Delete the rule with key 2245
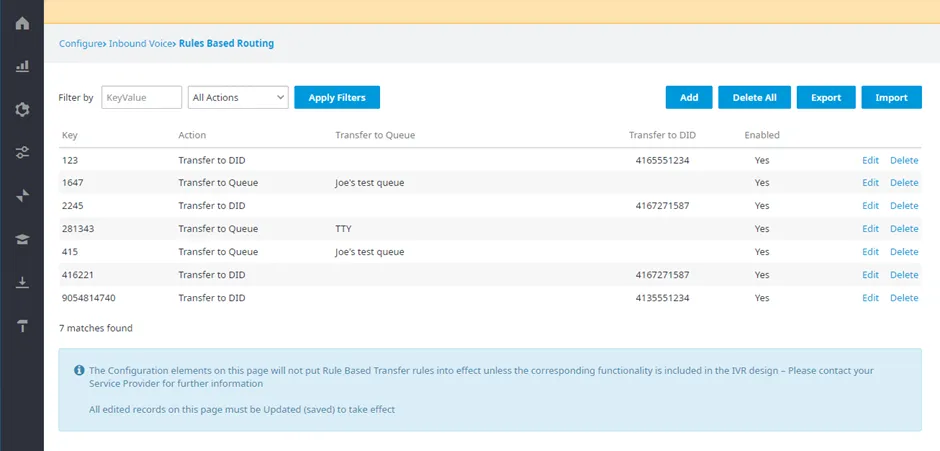Image resolution: width=940 pixels, height=451 pixels. tap(904, 205)
